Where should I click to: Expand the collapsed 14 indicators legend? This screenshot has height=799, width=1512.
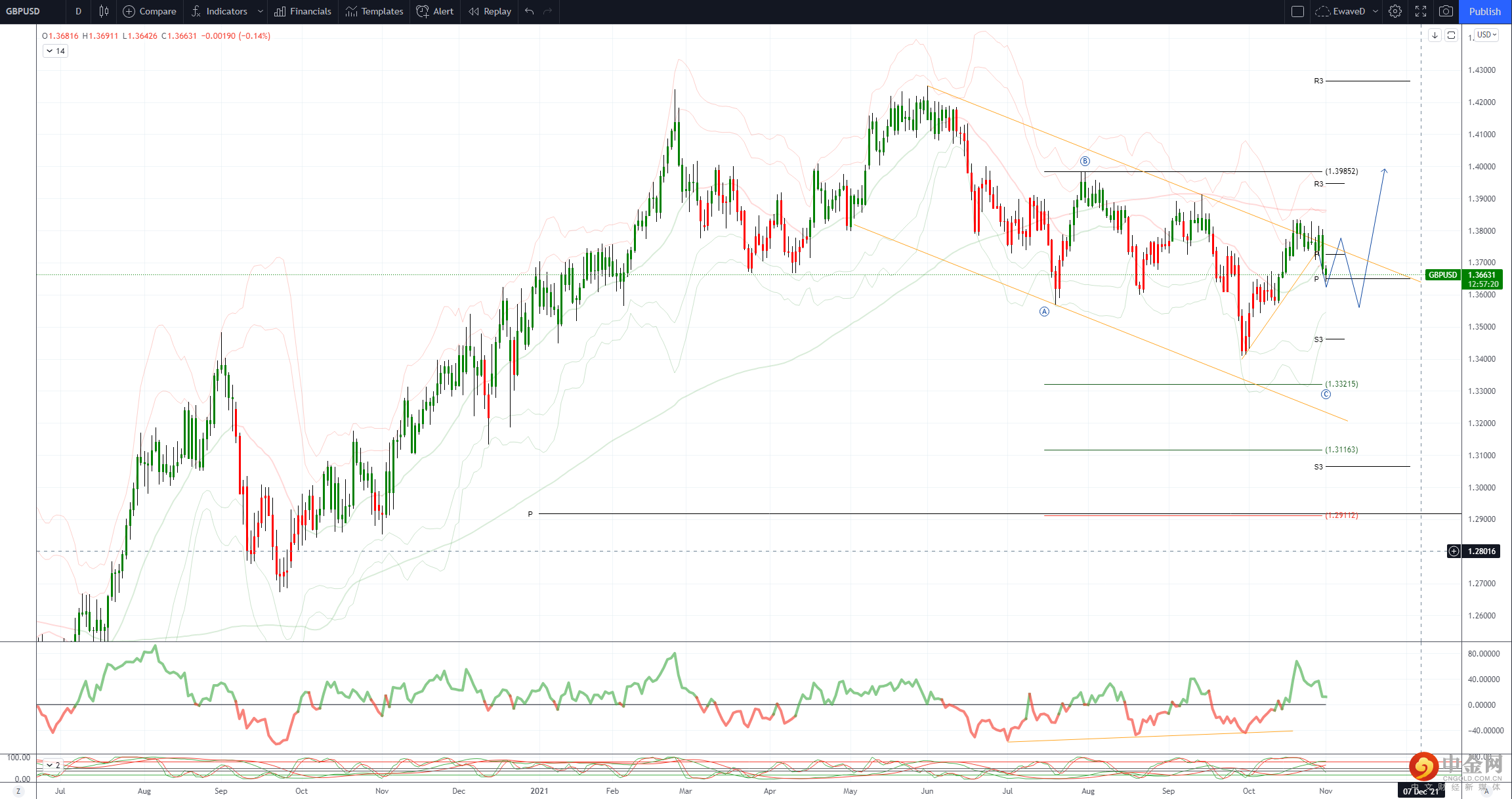(x=55, y=51)
